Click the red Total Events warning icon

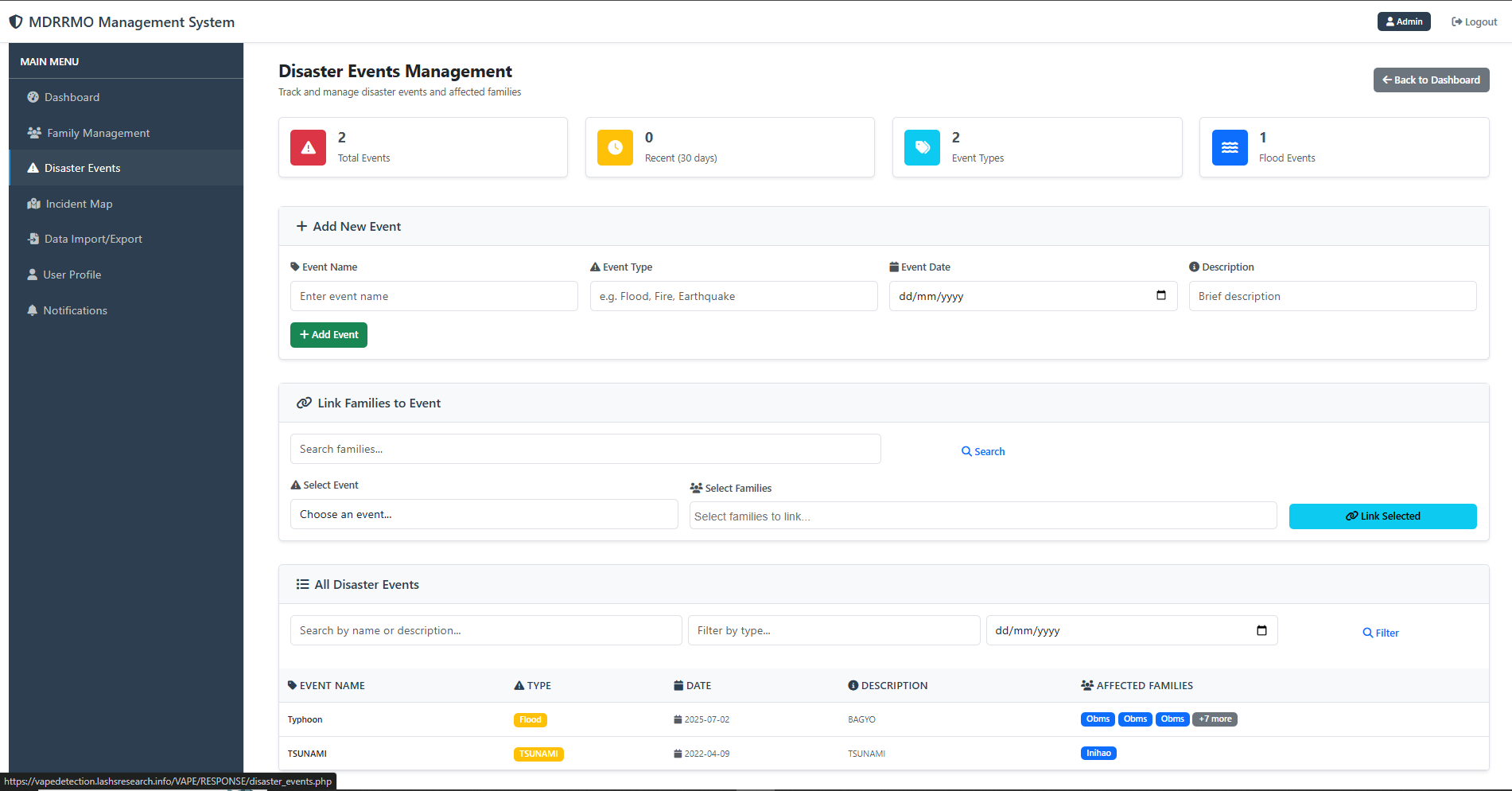coord(308,147)
